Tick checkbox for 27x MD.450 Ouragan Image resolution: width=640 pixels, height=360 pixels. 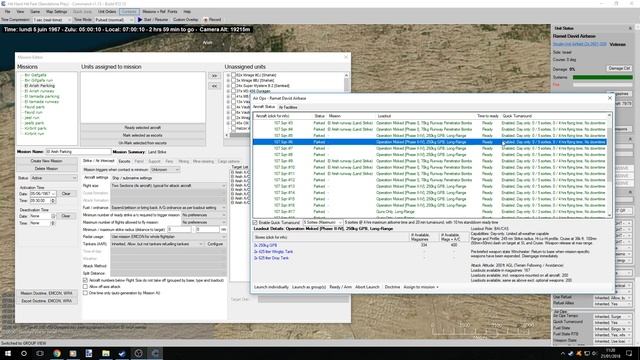(x=233, y=91)
